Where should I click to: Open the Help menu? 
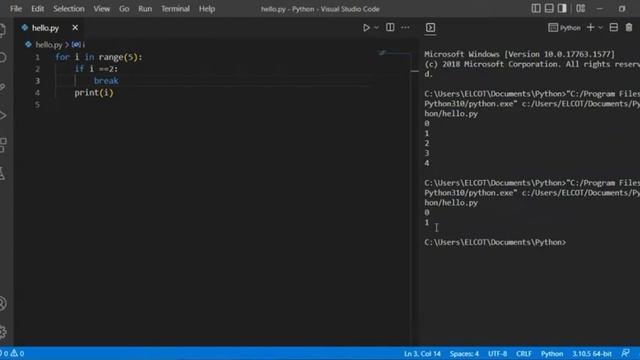[x=207, y=9]
